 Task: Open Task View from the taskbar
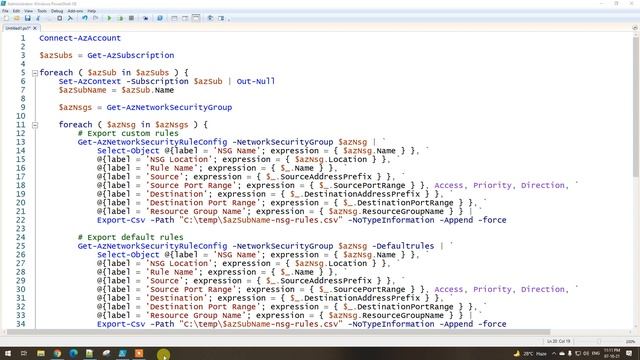(x=24, y=353)
